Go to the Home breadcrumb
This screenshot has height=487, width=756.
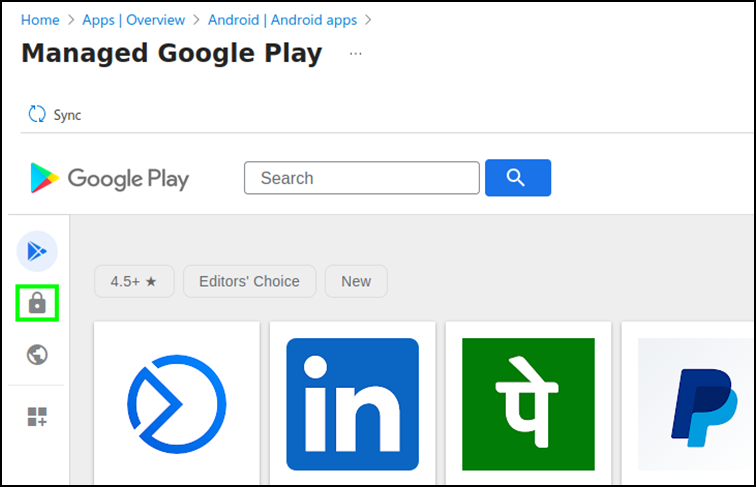(x=40, y=20)
